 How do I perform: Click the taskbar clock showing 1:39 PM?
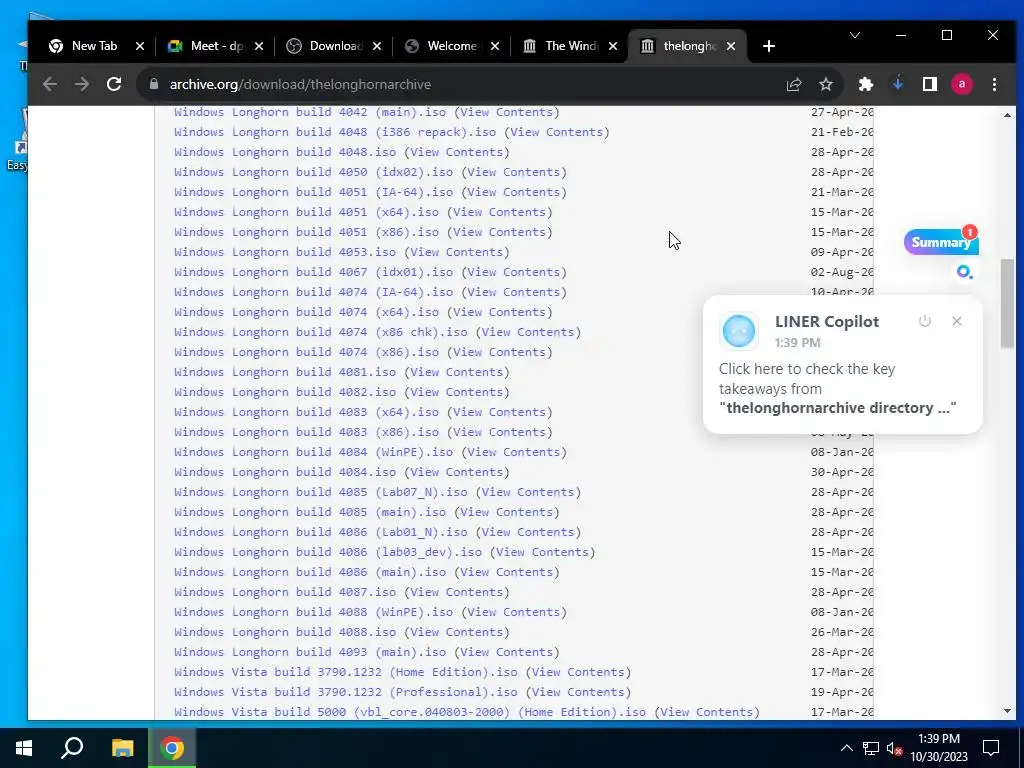pos(938,748)
